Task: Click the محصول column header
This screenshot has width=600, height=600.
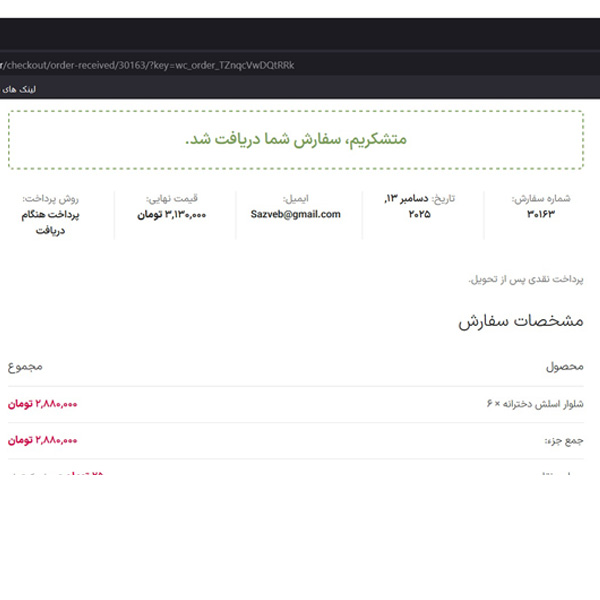Action: coord(564,367)
